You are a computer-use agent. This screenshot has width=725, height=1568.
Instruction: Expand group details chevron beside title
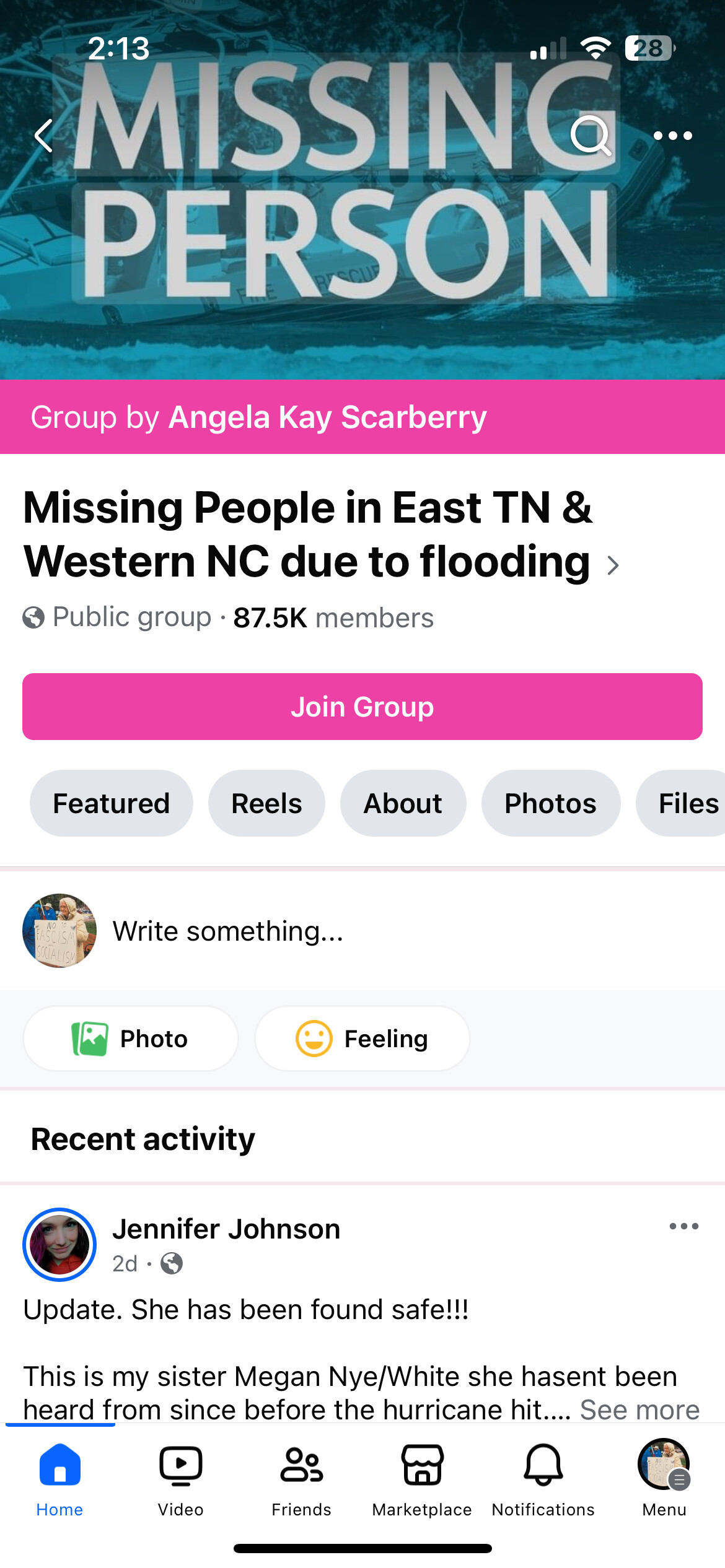click(x=613, y=565)
